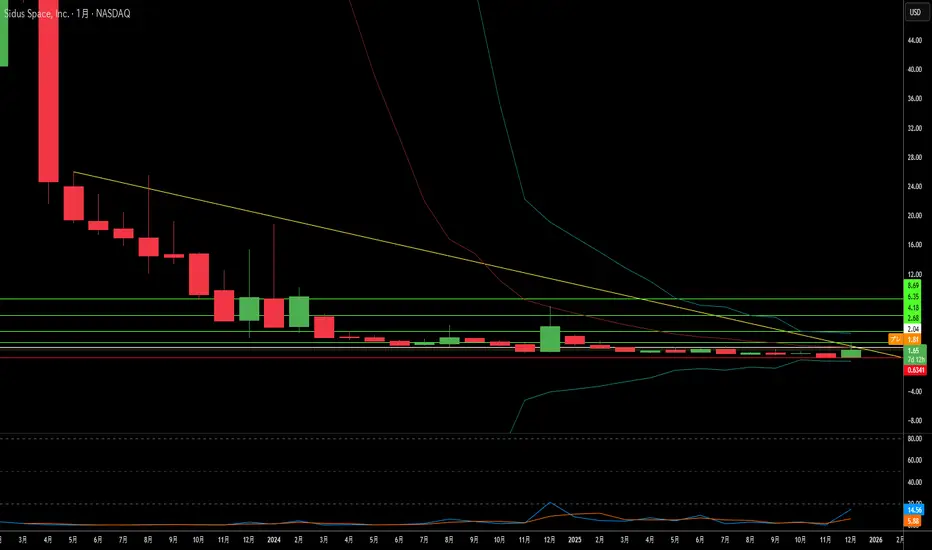Click the 20.00 price axis label
The width and height of the screenshot is (932, 550).
(x=915, y=215)
